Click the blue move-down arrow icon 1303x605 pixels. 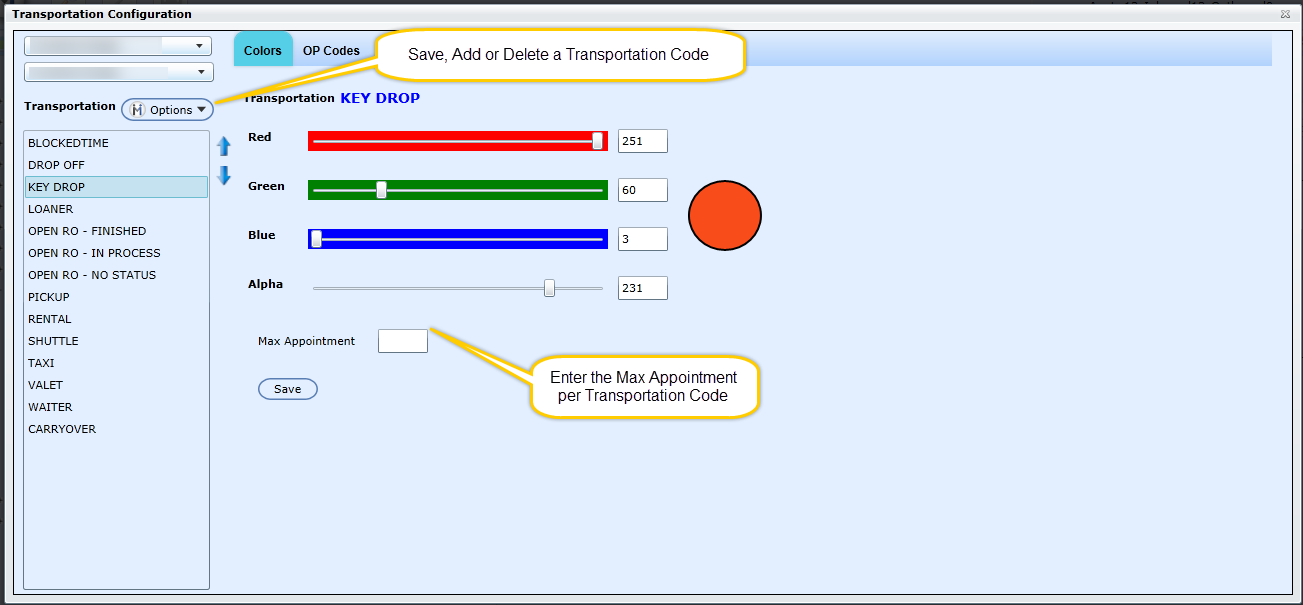(224, 176)
